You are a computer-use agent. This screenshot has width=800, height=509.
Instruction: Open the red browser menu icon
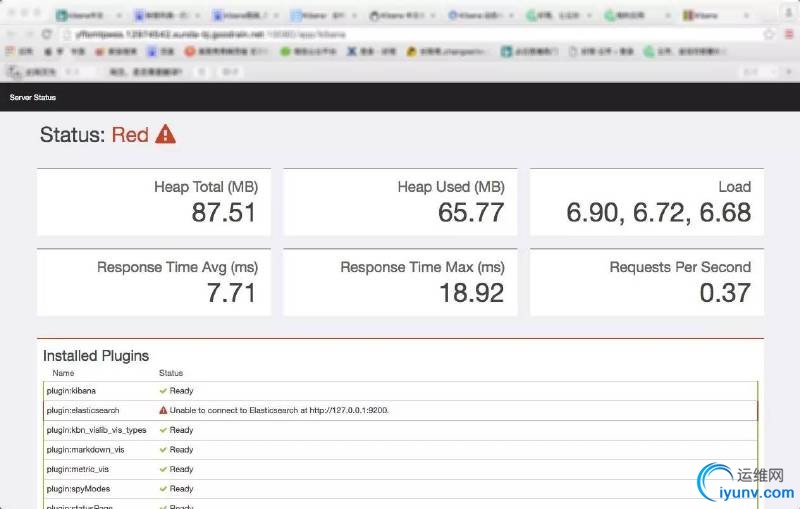point(789,34)
